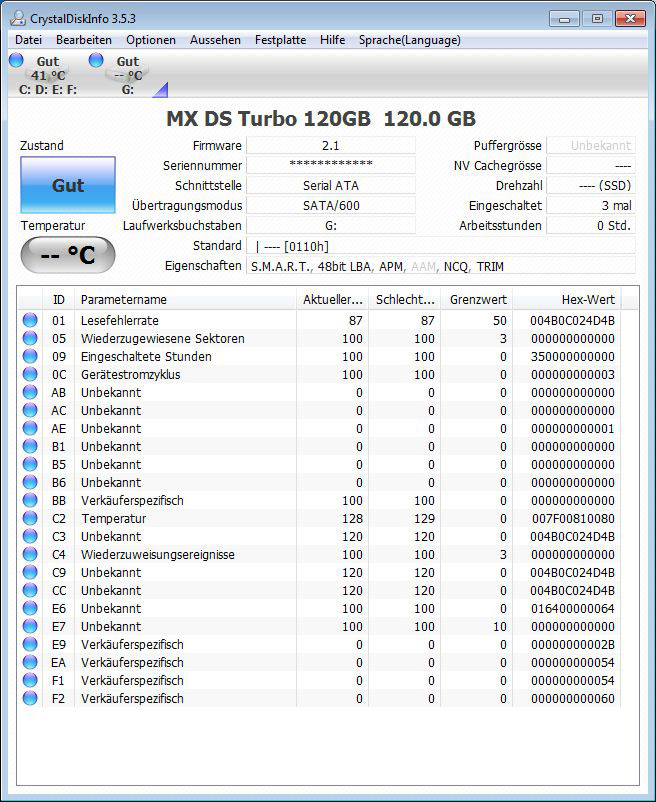Click the status icon for Gerätestromzyklus
The height and width of the screenshot is (802, 656).
click(x=30, y=374)
